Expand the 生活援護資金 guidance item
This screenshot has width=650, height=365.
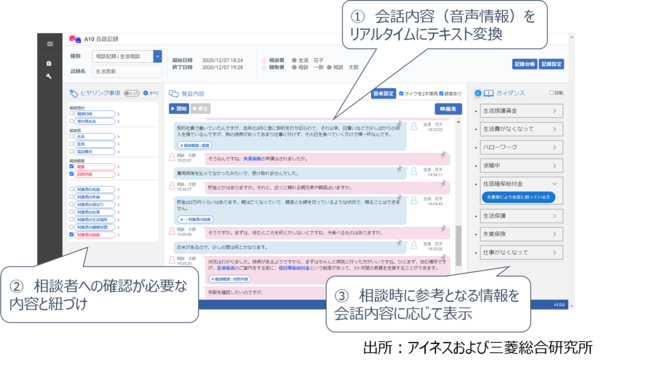coord(521,111)
